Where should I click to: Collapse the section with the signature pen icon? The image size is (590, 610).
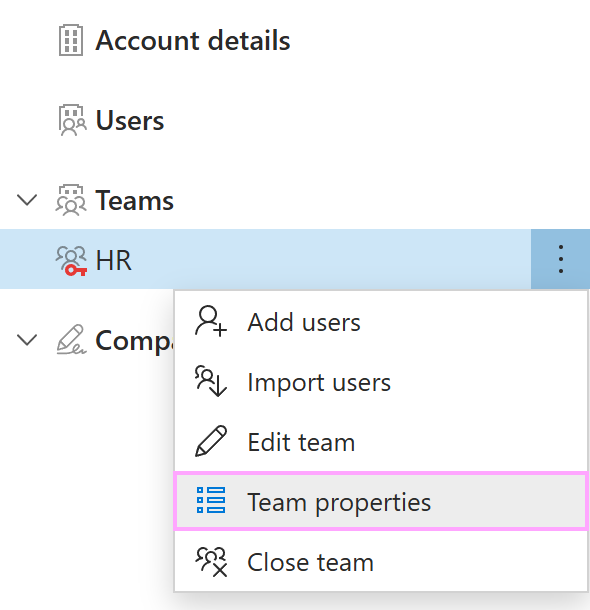pos(27,340)
